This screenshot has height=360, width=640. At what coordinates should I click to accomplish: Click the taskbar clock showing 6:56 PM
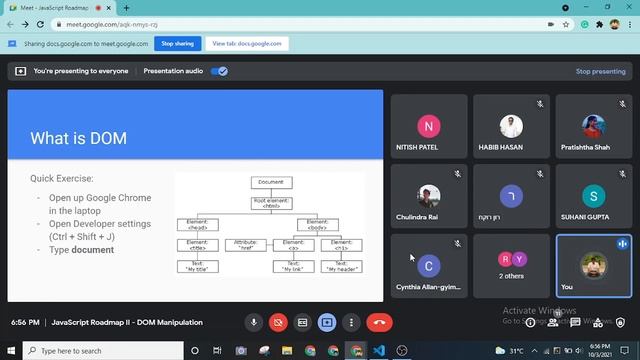tap(600, 351)
